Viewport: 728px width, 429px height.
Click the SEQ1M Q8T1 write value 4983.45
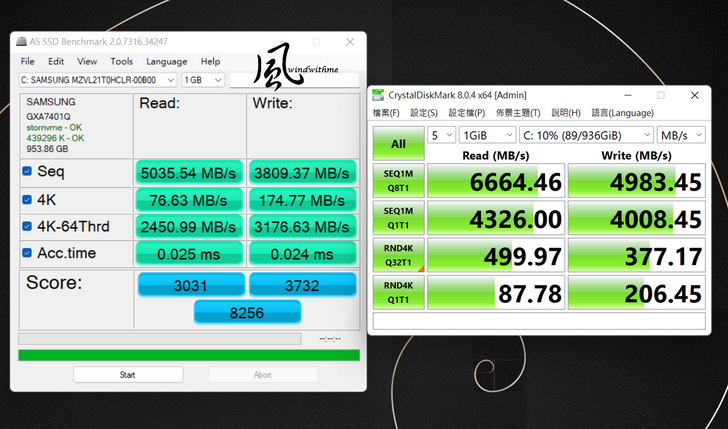[637, 181]
